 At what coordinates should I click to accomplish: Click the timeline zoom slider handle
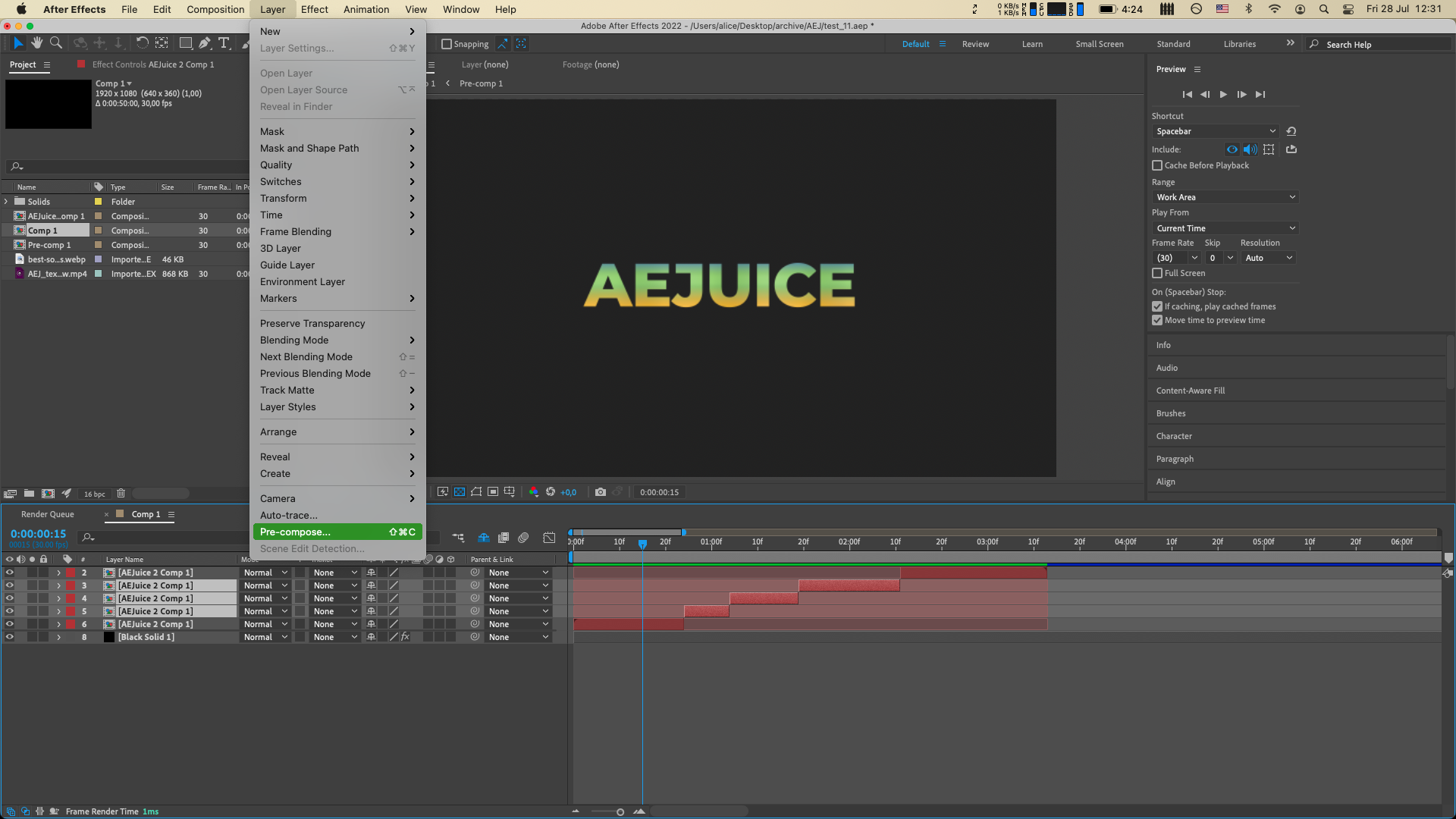point(620,812)
